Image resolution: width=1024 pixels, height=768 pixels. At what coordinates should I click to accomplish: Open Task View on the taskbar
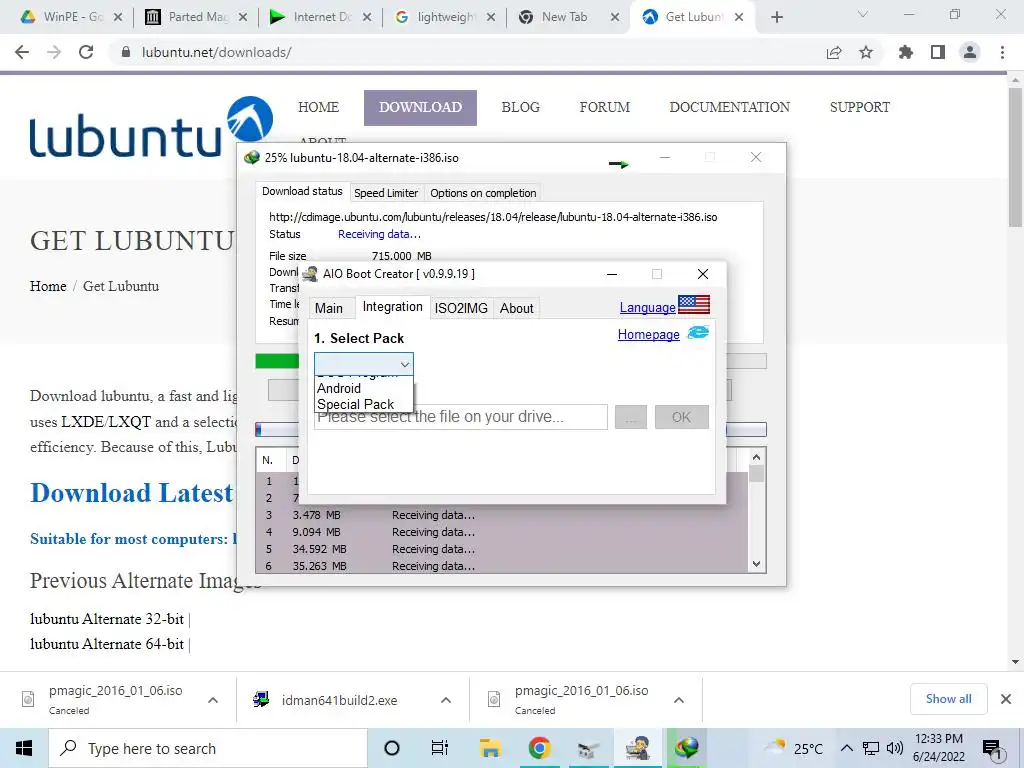pyautogui.click(x=440, y=748)
